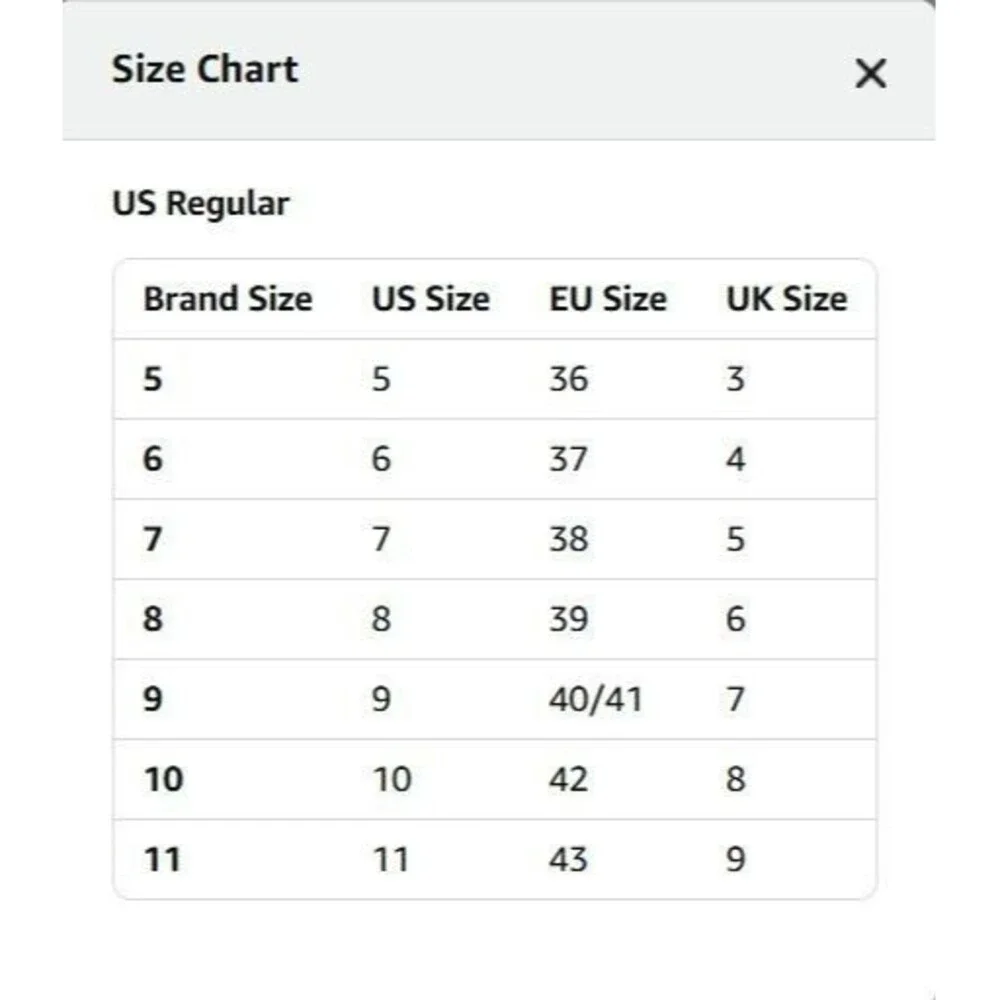Click EU size 36 cell
The width and height of the screenshot is (1000, 1000).
[x=568, y=379]
